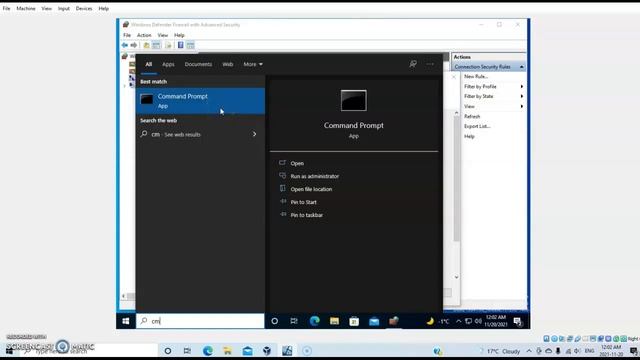Show hidden guest tray icons chevron
Screen dimensions: 640x360
(x=458, y=321)
